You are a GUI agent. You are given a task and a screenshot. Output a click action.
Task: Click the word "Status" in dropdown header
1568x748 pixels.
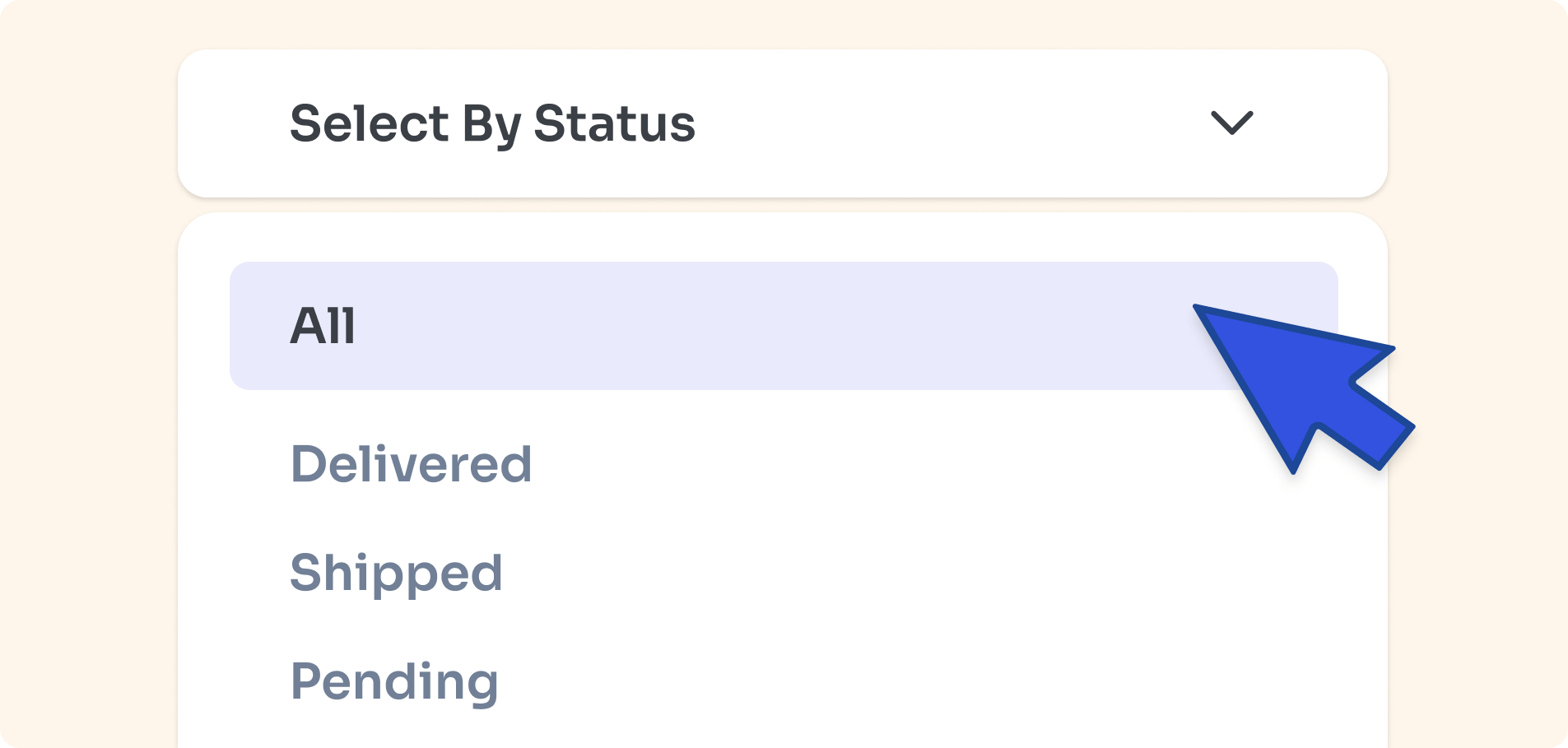pos(614,123)
